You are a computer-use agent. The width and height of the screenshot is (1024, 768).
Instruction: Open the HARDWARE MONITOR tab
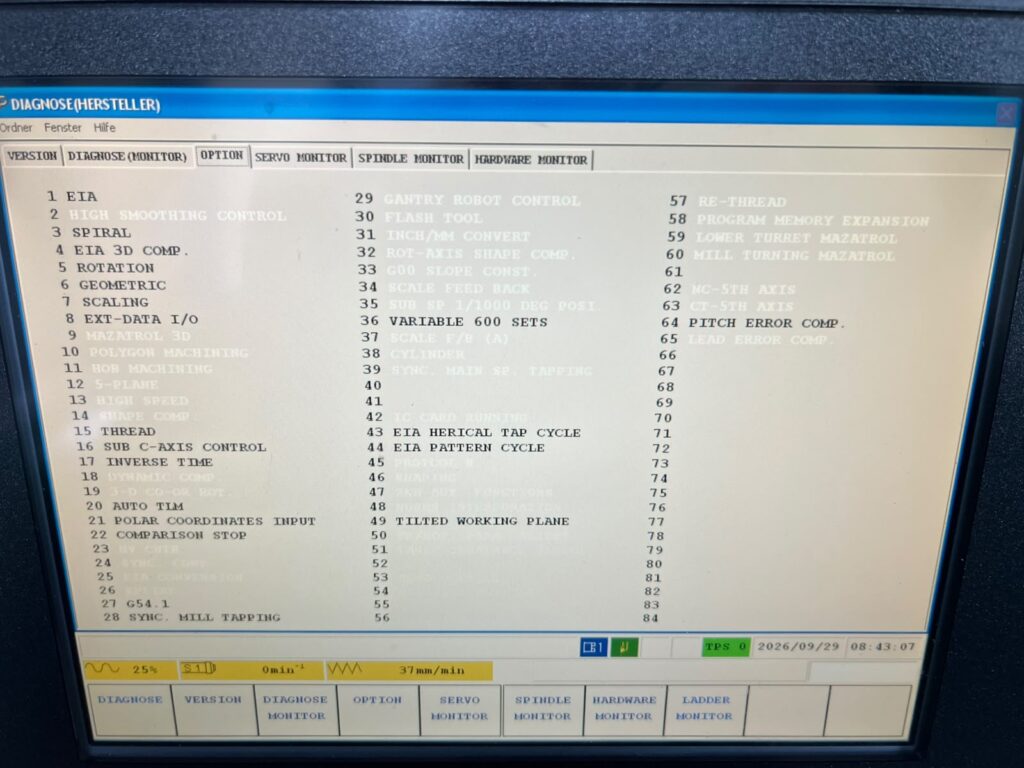coord(530,160)
